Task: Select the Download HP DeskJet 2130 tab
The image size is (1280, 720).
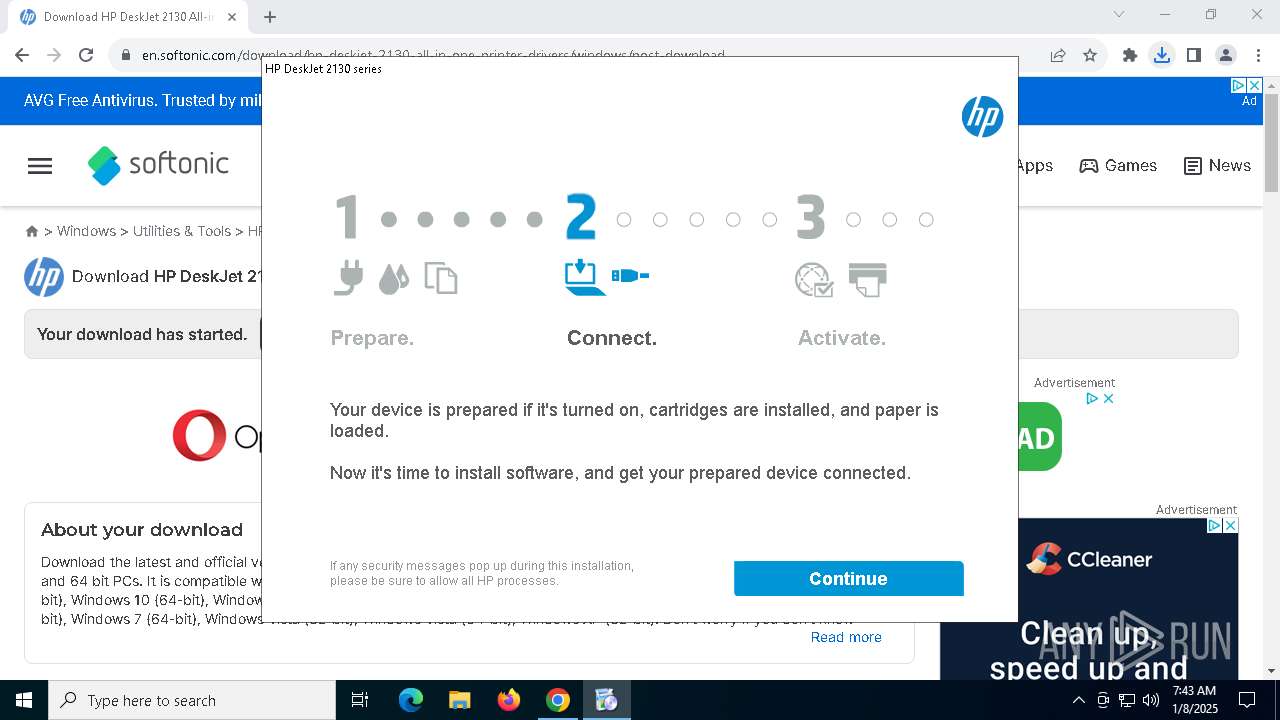Action: point(128,17)
